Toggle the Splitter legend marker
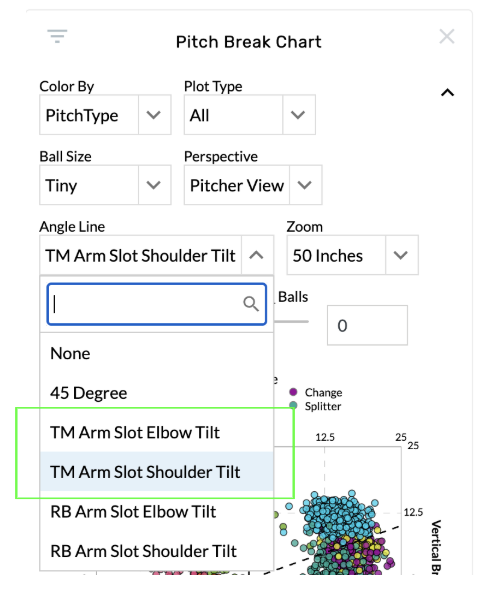480x604 pixels. point(293,405)
